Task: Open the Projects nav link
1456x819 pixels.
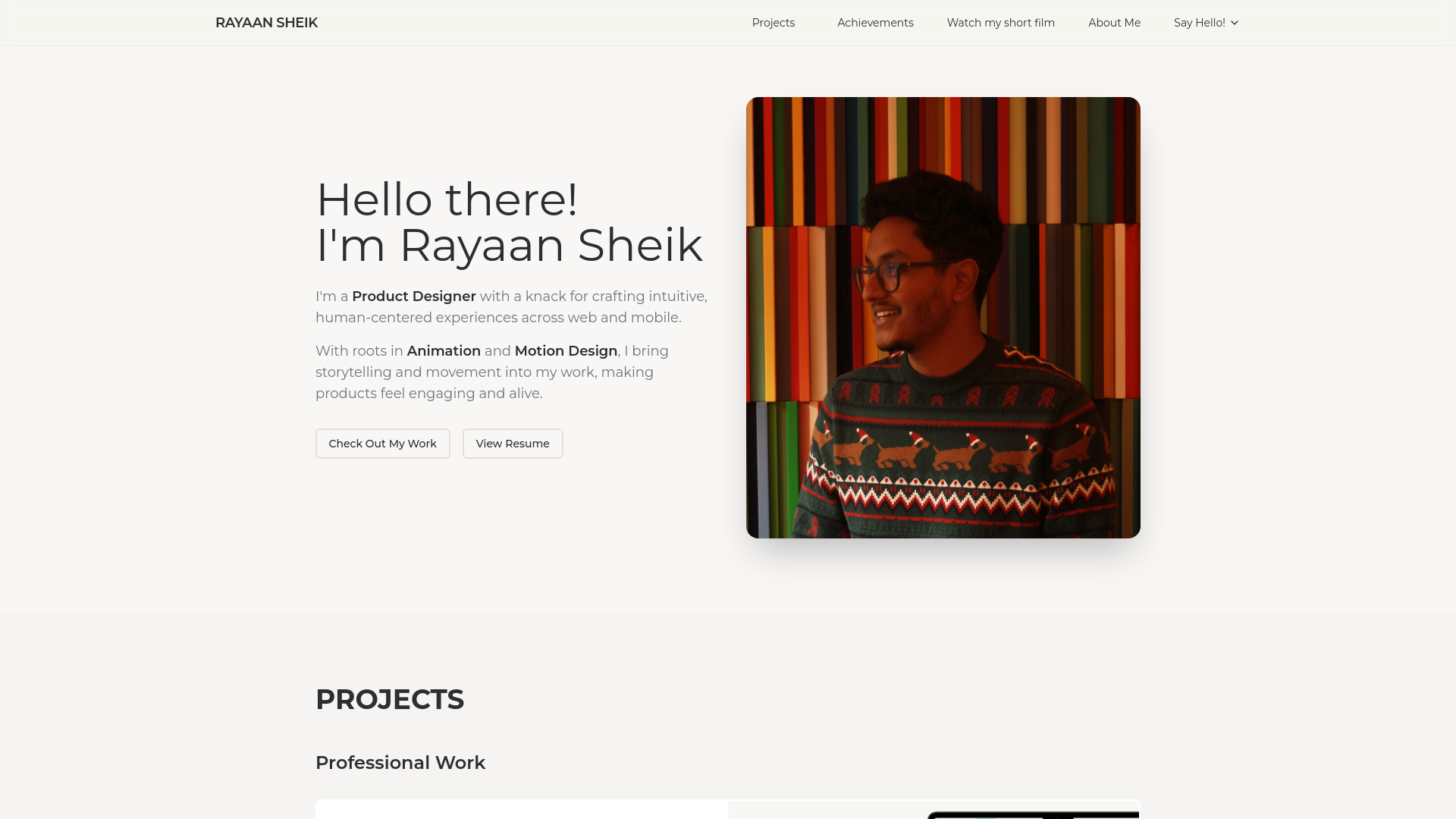Action: tap(773, 23)
